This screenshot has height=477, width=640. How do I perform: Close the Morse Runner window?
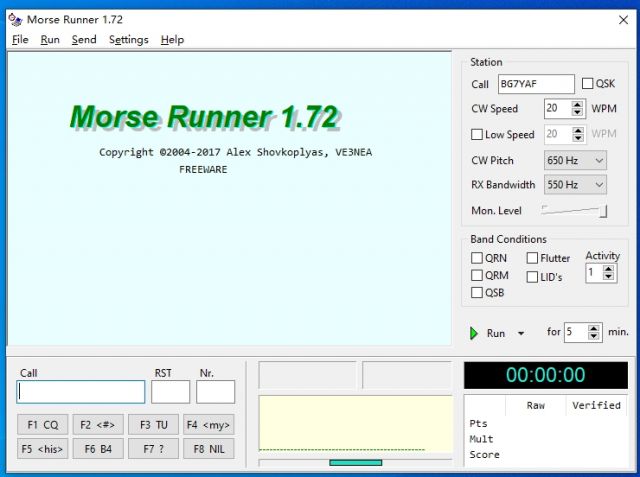pyautogui.click(x=623, y=20)
